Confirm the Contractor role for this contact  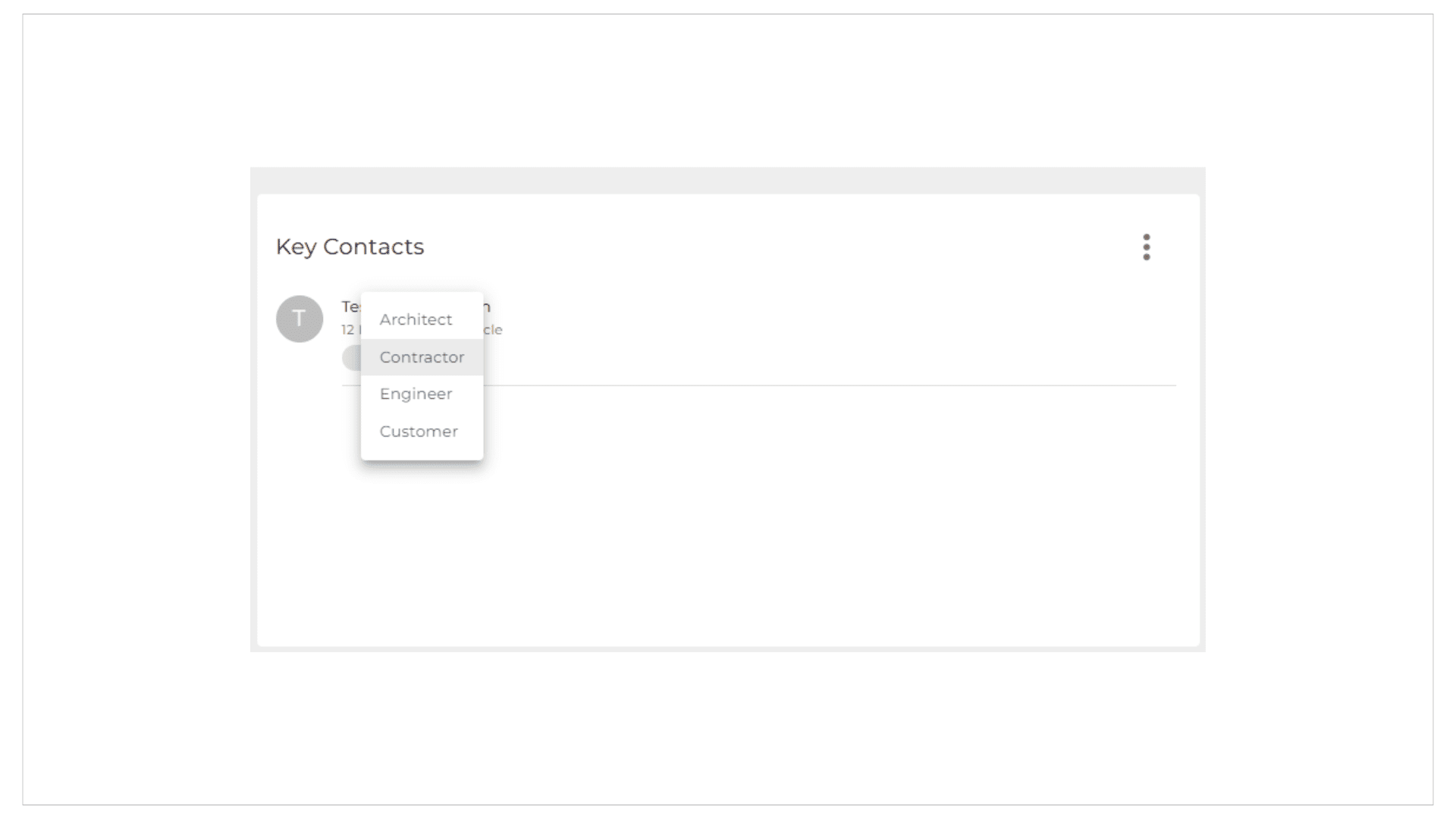point(422,357)
